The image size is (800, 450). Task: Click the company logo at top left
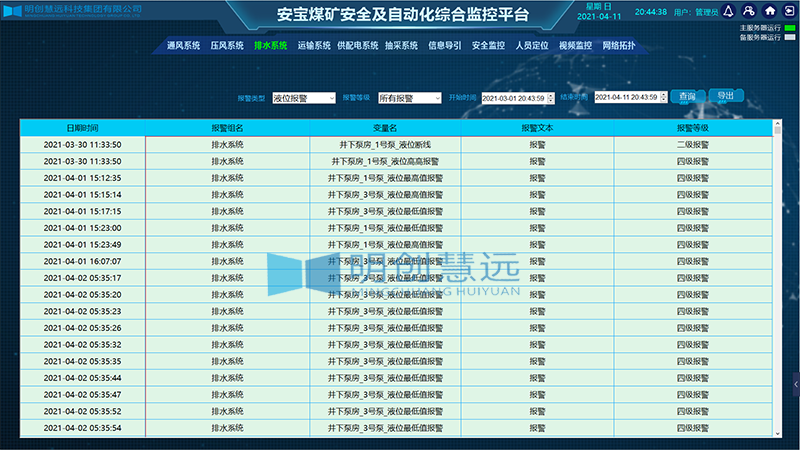pos(12,9)
